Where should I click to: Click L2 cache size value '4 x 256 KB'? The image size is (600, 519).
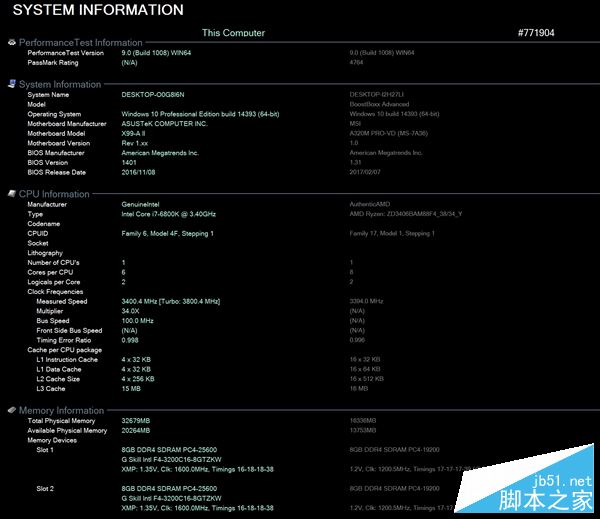138,379
